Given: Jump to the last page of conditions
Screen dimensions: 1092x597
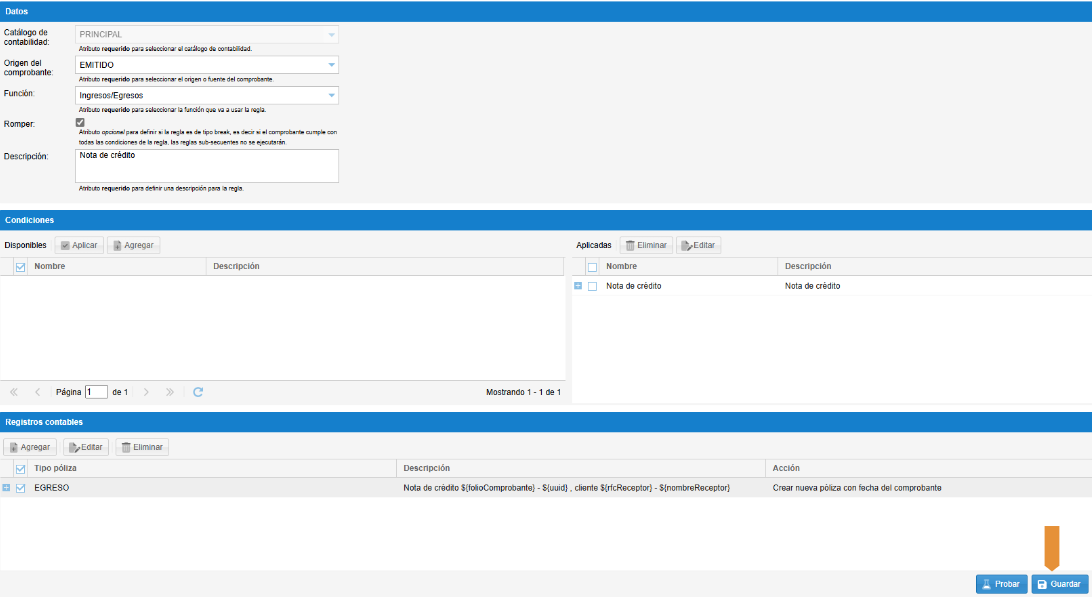Looking at the screenshot, I should click(170, 392).
